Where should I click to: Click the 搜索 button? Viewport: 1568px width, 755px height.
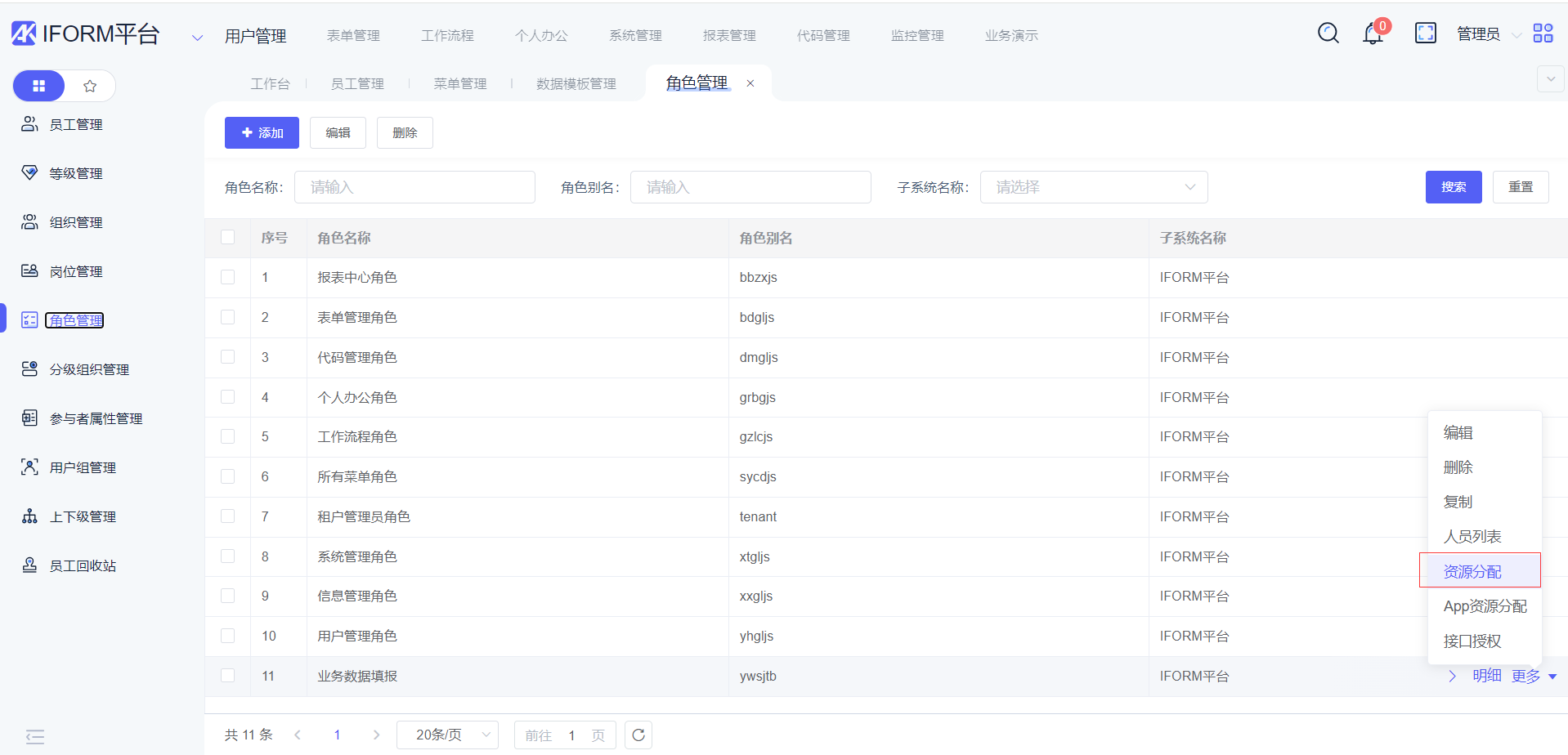pyautogui.click(x=1453, y=187)
